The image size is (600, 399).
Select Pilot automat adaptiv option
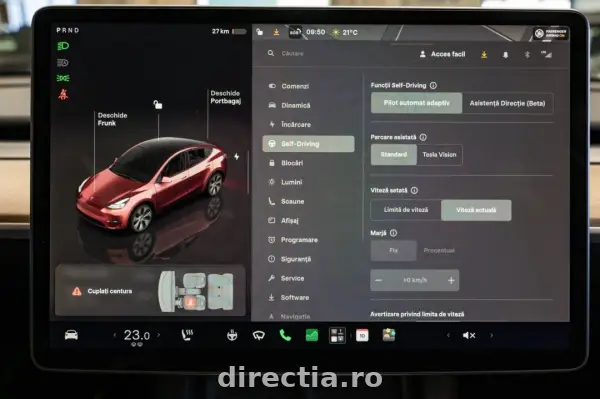coord(416,103)
